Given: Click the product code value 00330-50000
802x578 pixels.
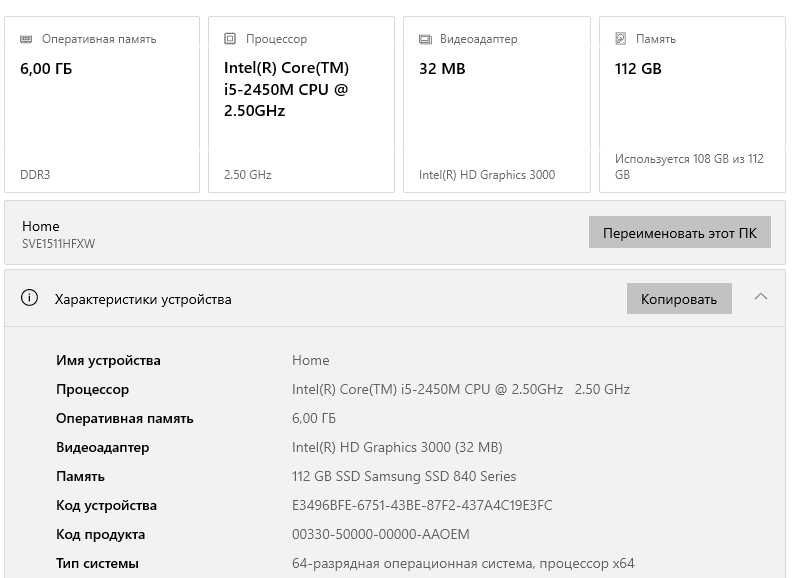Looking at the screenshot, I should click(380, 534).
